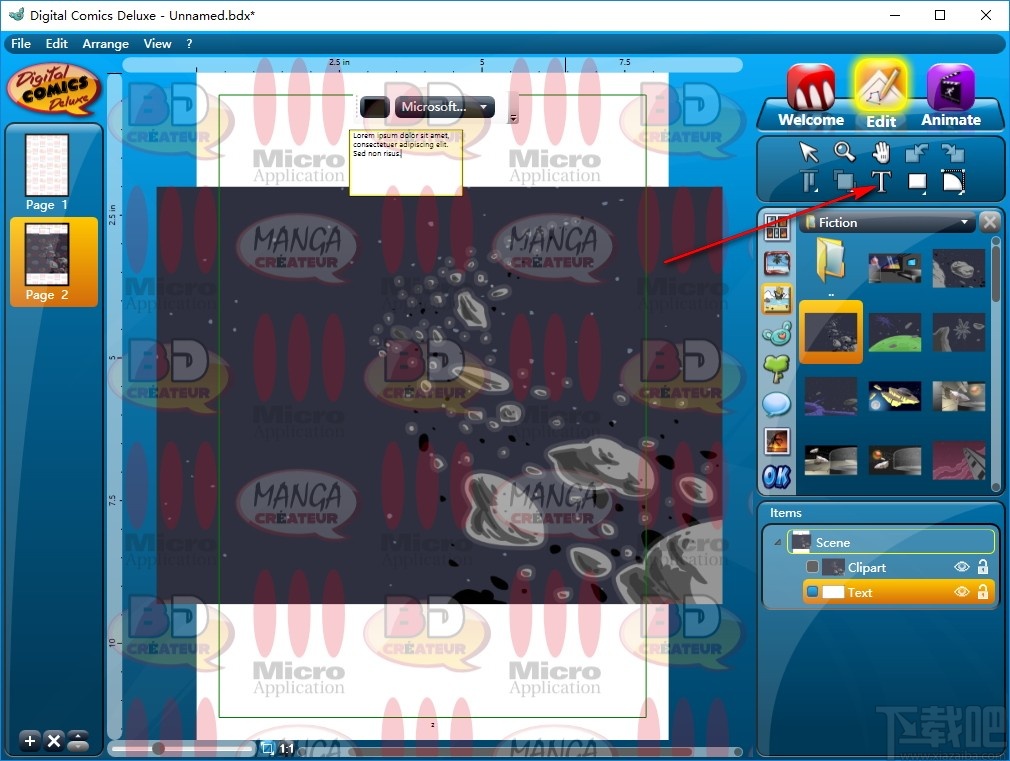Open the Edit menu
This screenshot has height=761, width=1010.
point(57,44)
